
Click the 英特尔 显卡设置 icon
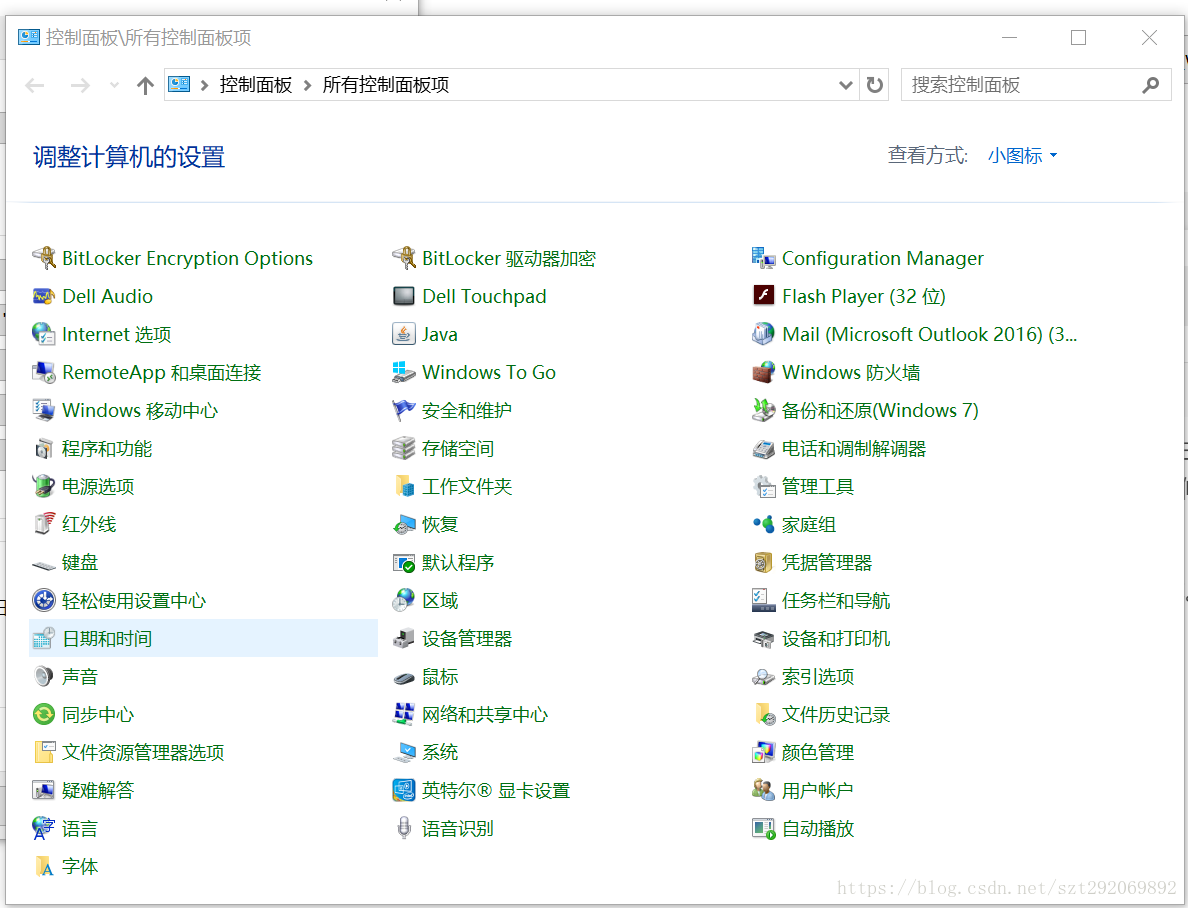coord(404,790)
